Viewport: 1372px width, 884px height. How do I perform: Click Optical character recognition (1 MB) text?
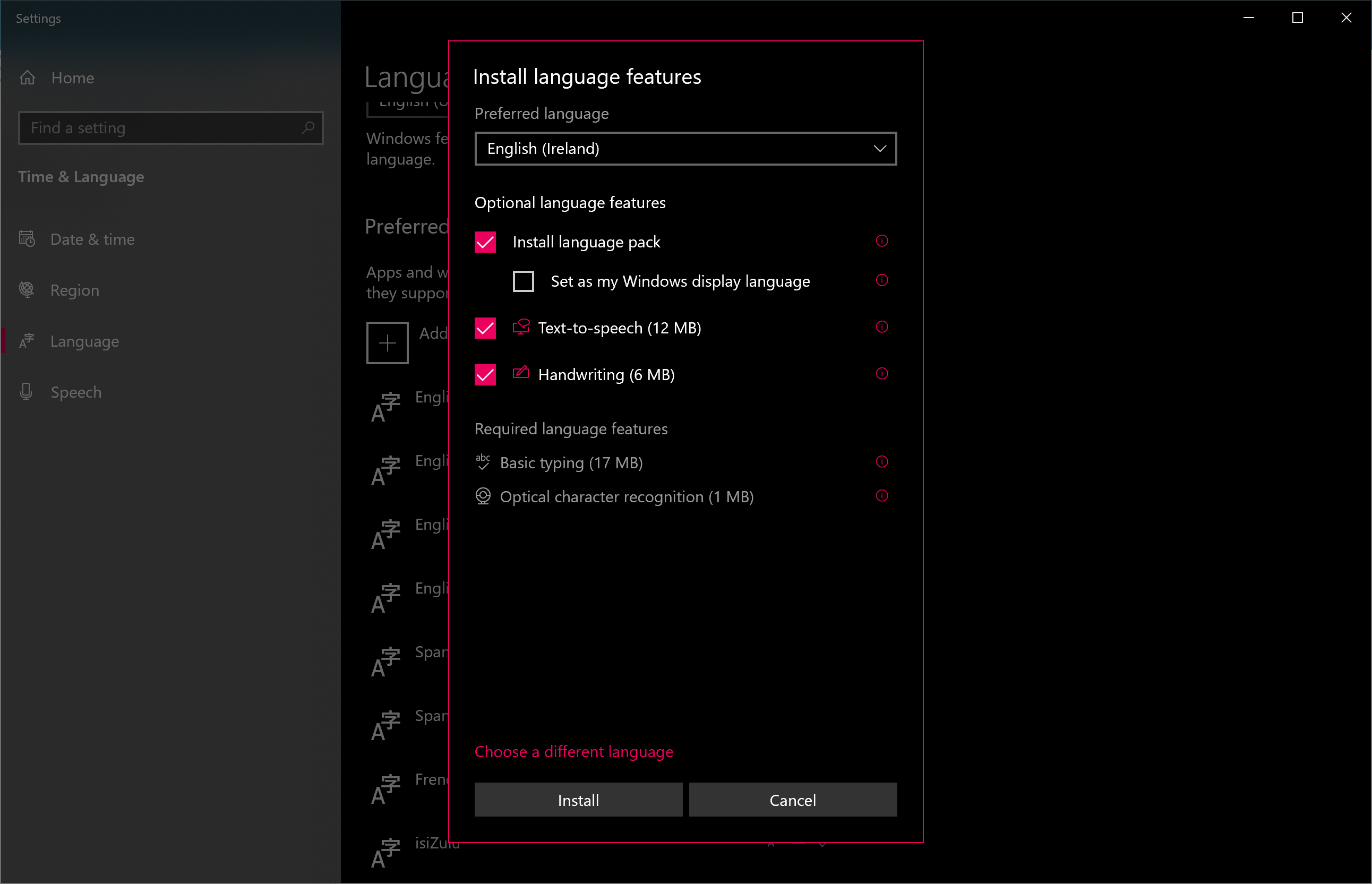[627, 496]
